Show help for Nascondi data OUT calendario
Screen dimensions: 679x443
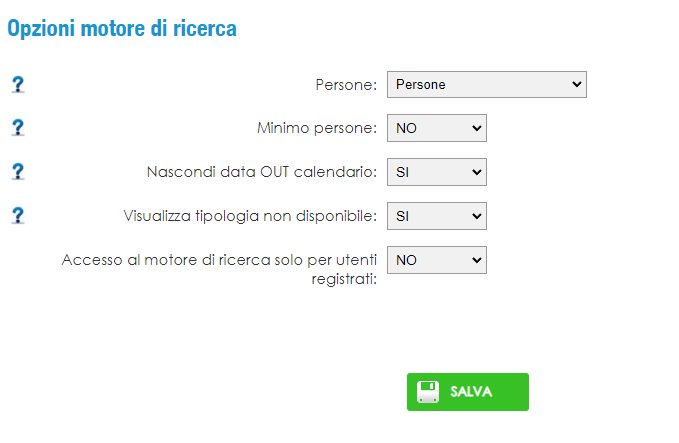tap(18, 171)
